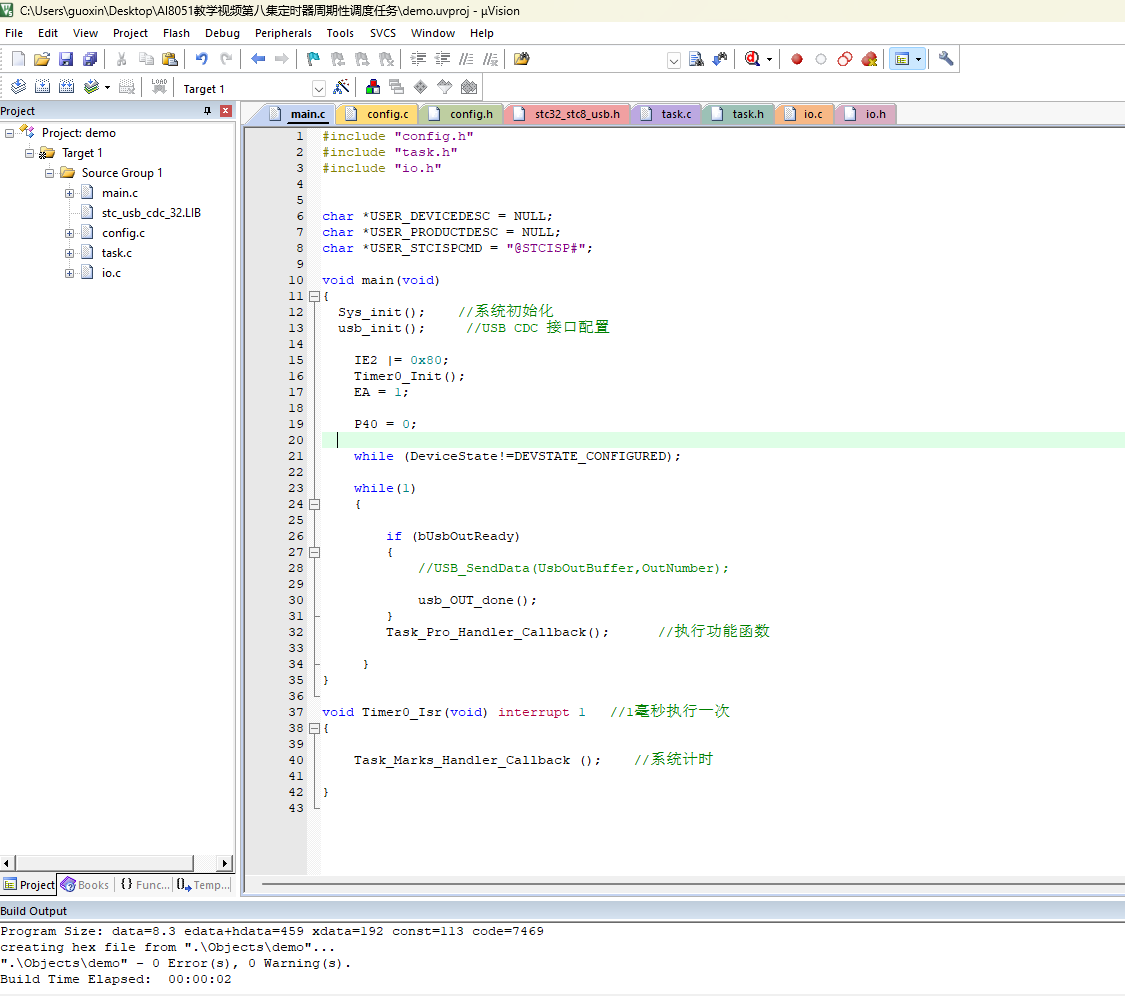
Task: Open the Peripherals menu
Action: (283, 33)
